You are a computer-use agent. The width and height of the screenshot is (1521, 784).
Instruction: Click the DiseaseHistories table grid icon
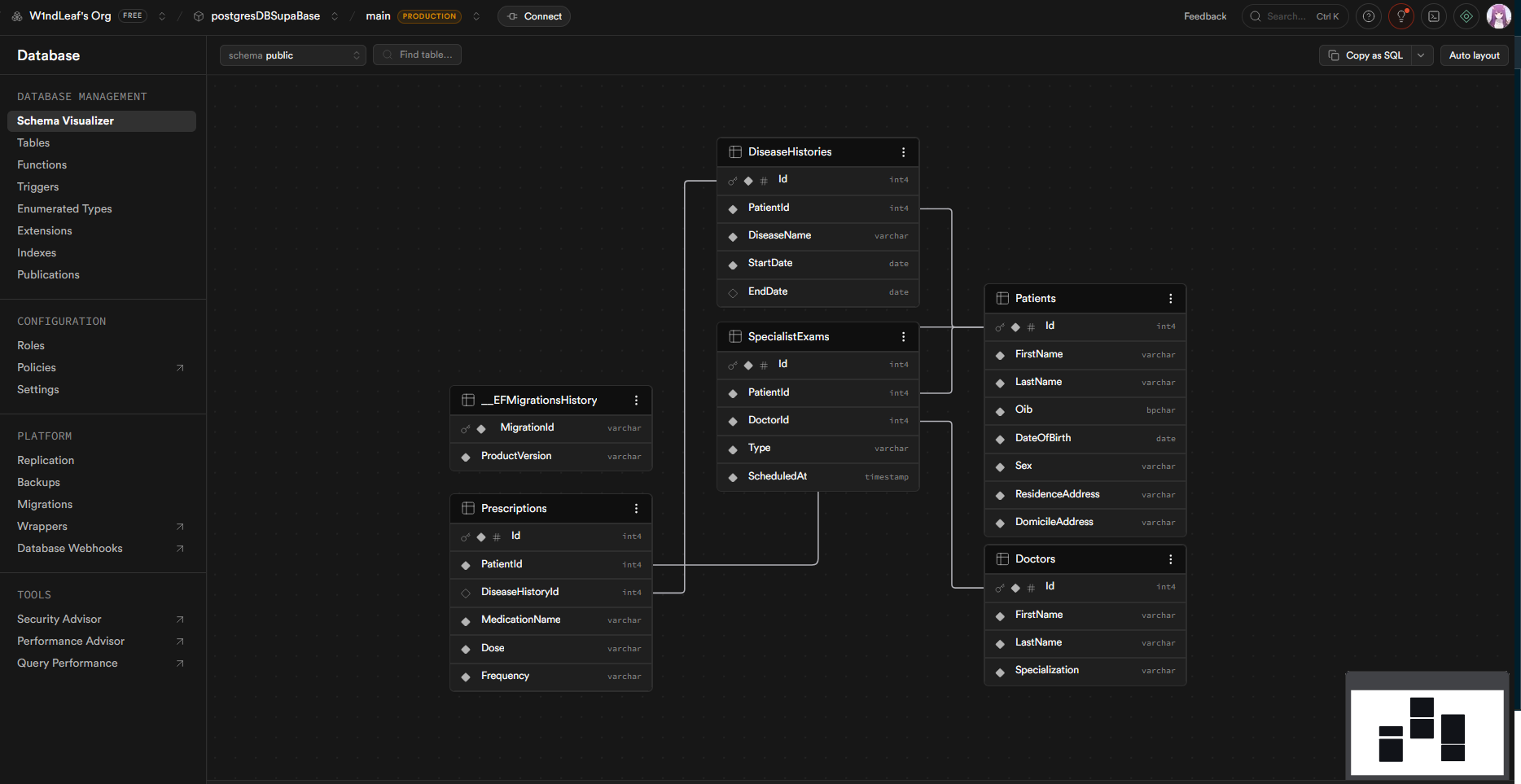[x=735, y=152]
